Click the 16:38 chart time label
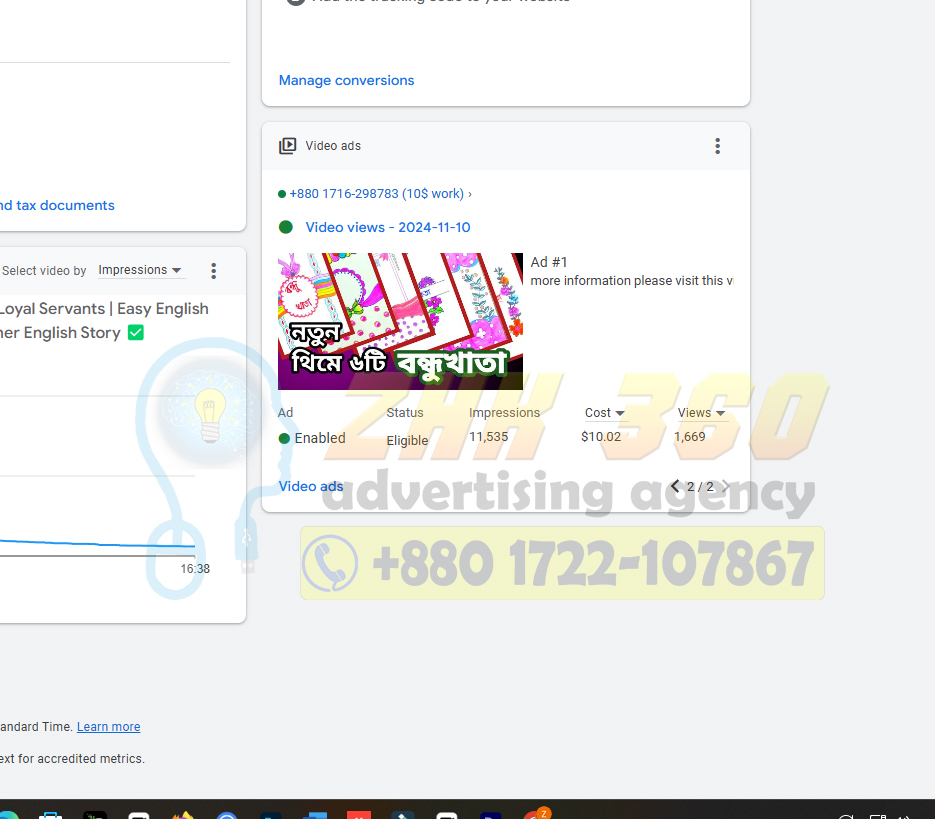 click(195, 569)
